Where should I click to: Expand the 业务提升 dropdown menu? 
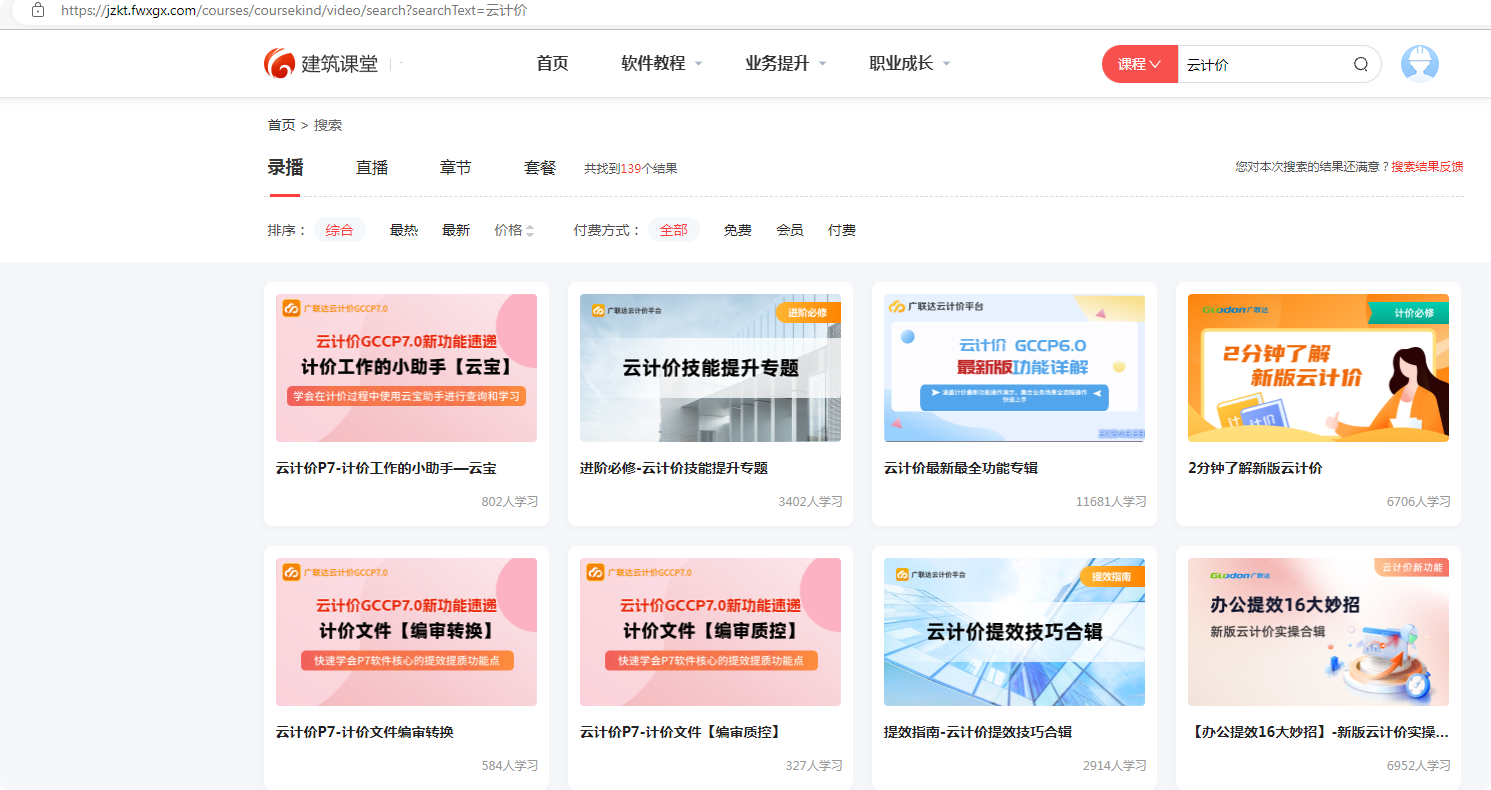[786, 63]
